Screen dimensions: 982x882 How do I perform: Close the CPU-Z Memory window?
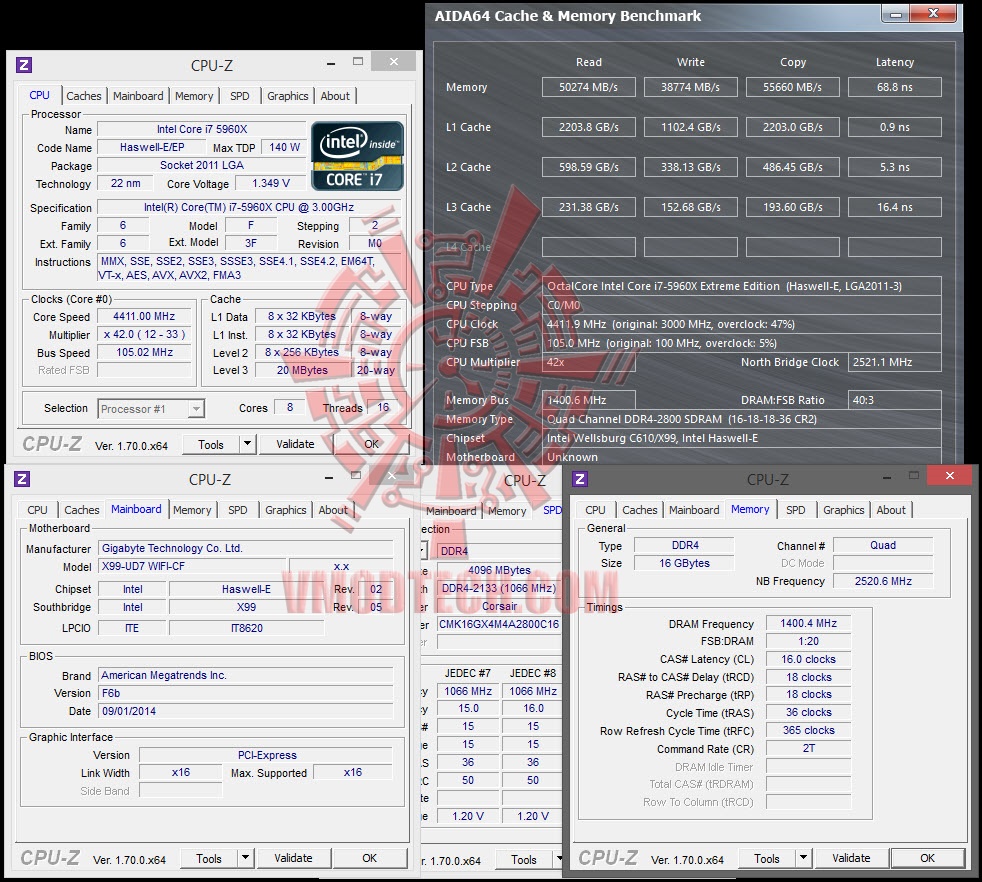tap(949, 475)
